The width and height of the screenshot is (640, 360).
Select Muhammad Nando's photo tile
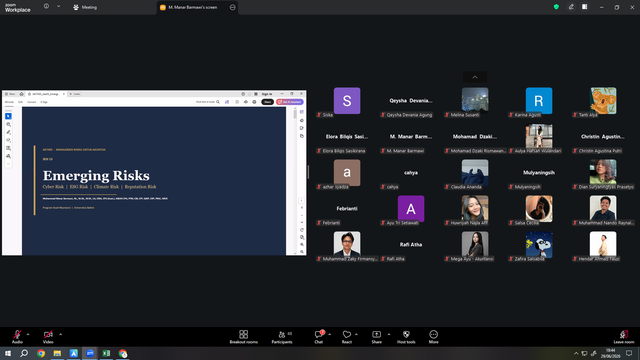point(603,208)
